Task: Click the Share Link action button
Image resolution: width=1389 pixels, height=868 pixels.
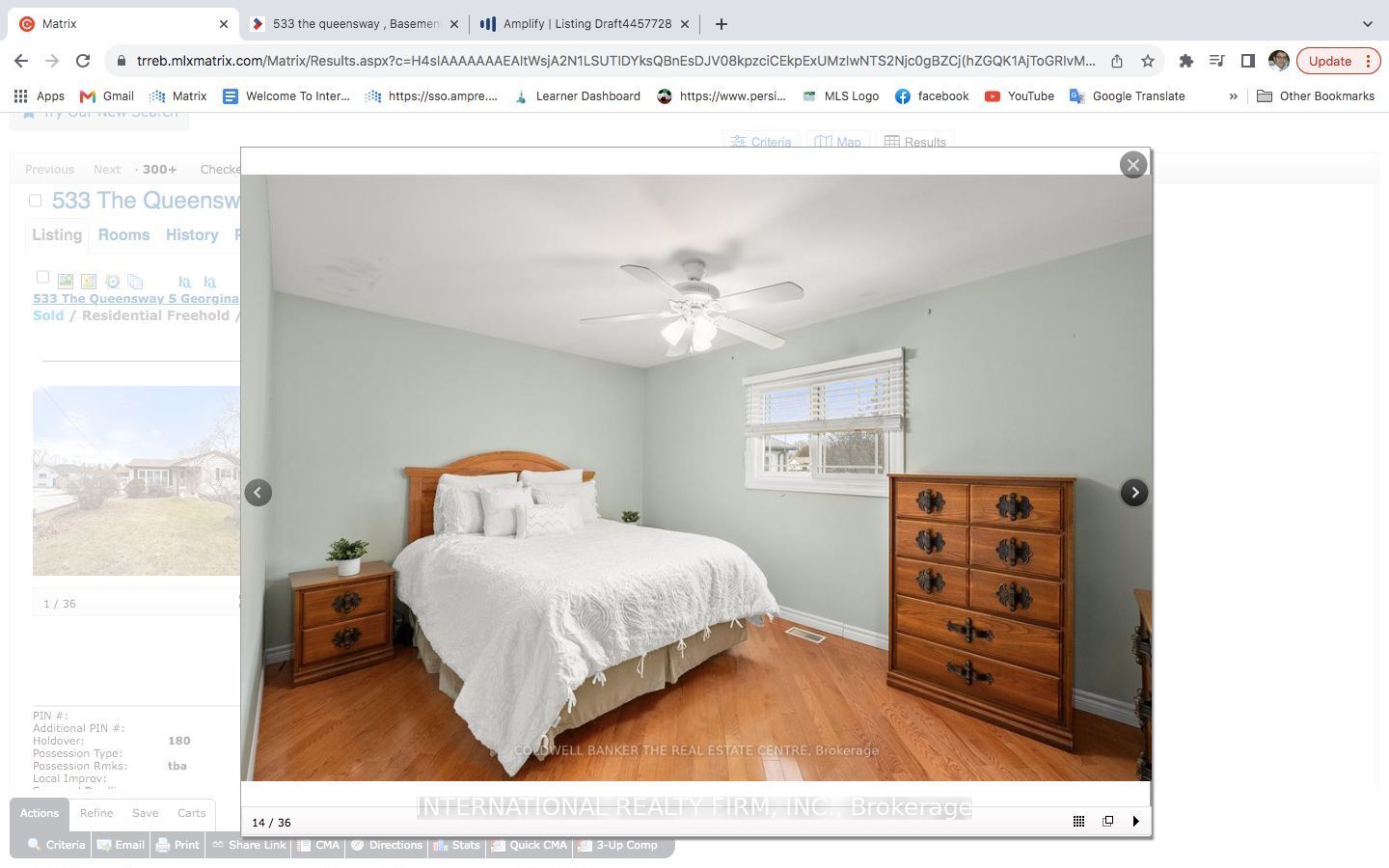Action: [x=249, y=845]
